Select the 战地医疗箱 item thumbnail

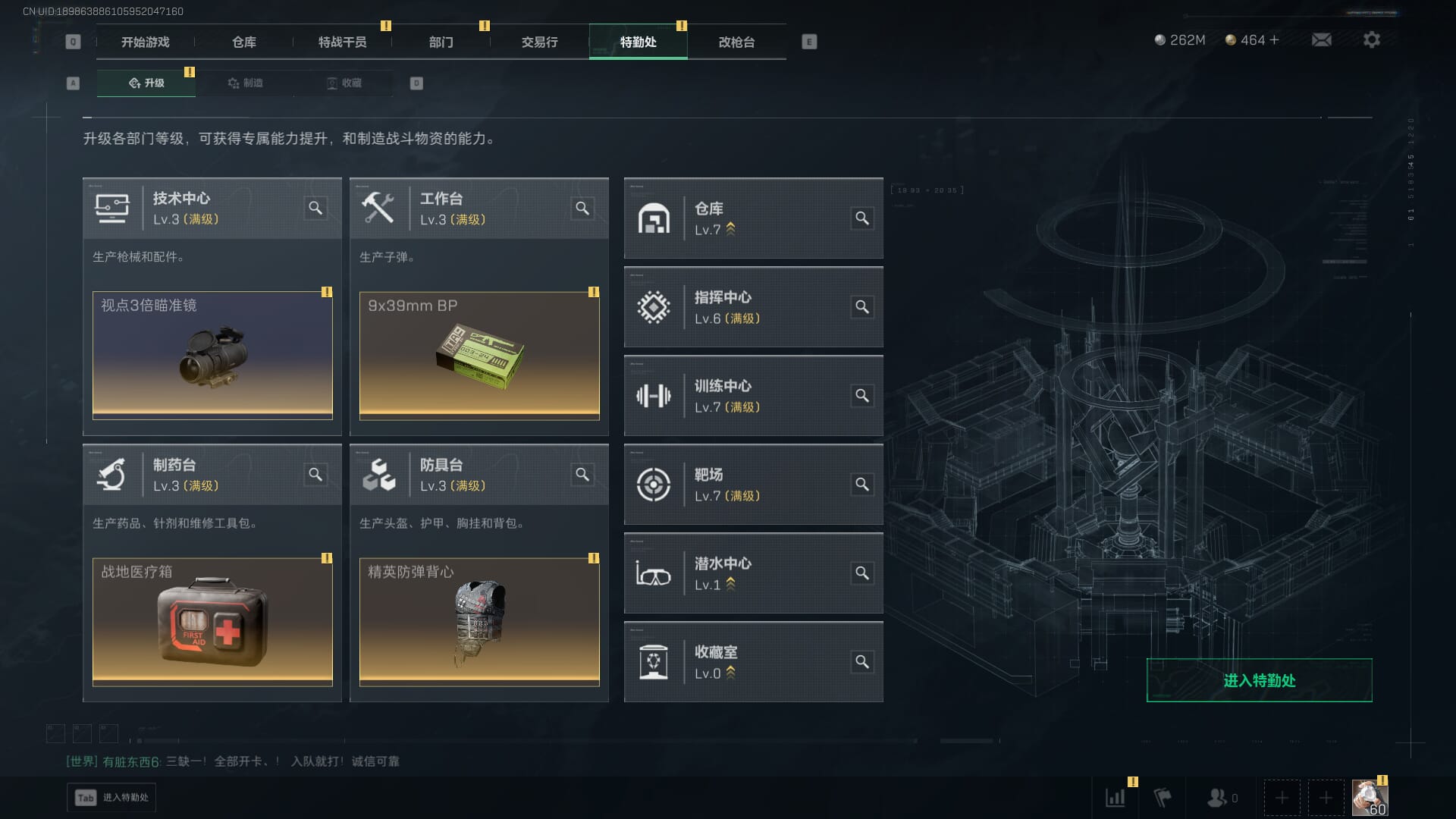(212, 622)
